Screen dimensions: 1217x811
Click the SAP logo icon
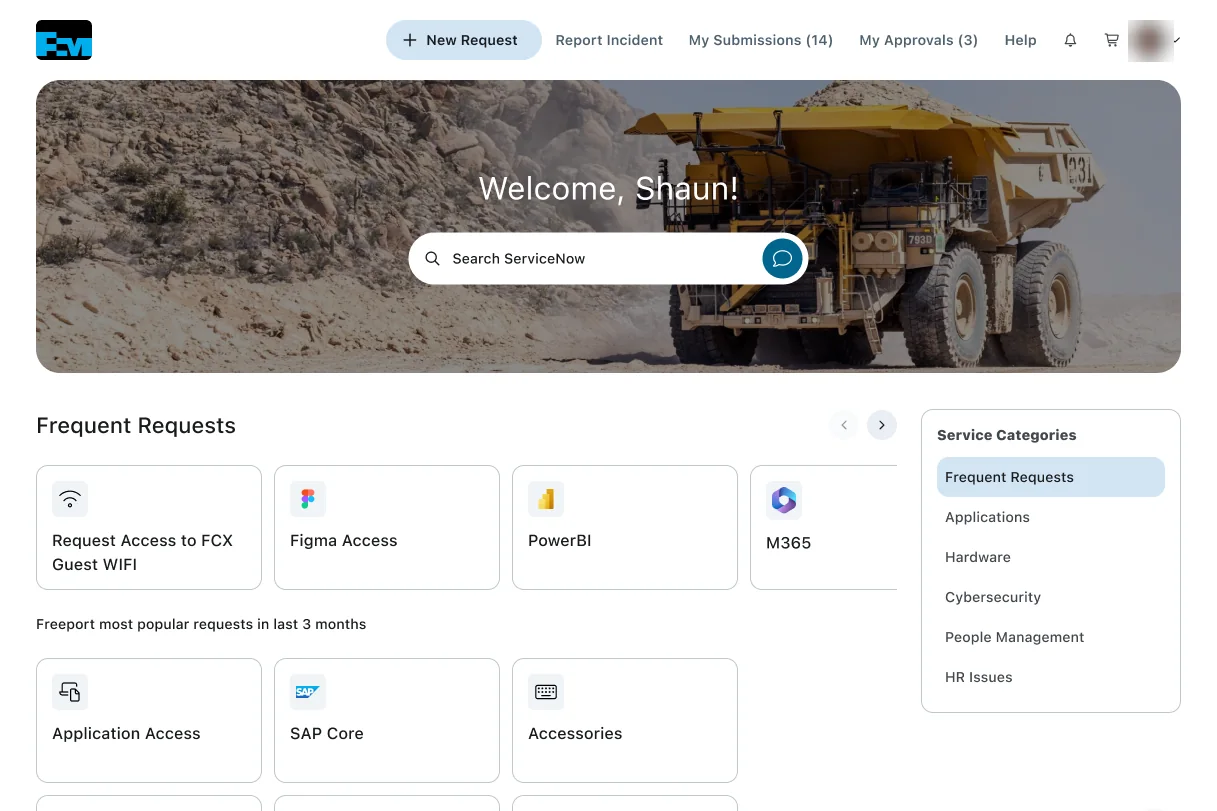308,692
